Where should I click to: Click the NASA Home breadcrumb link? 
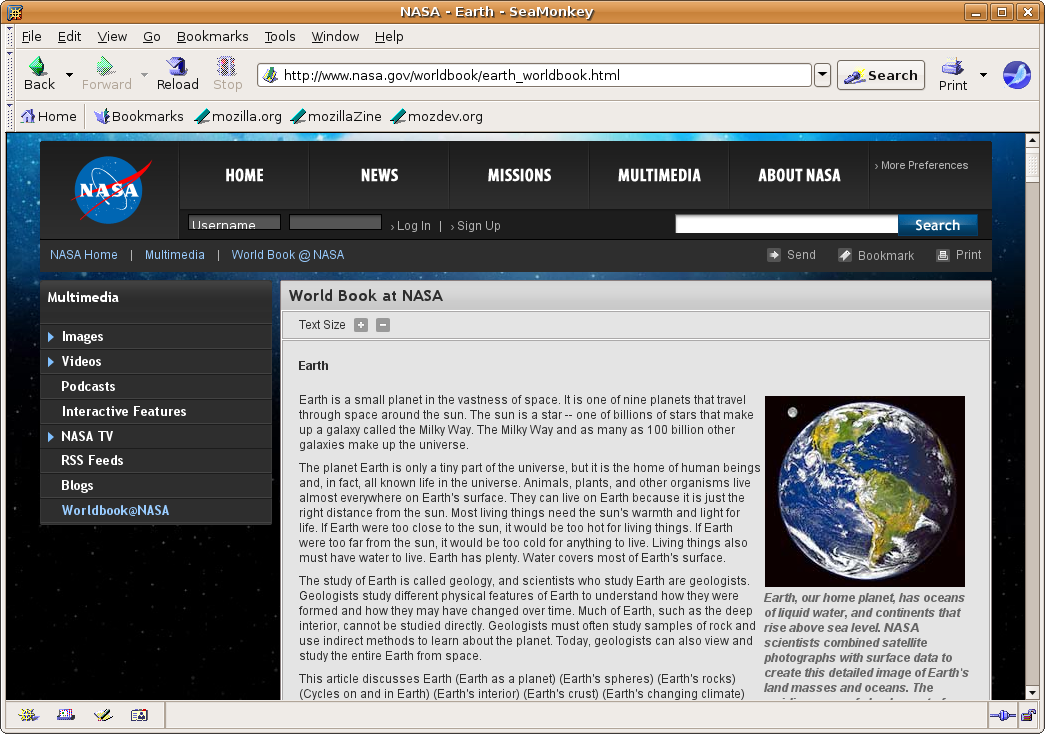pos(83,255)
